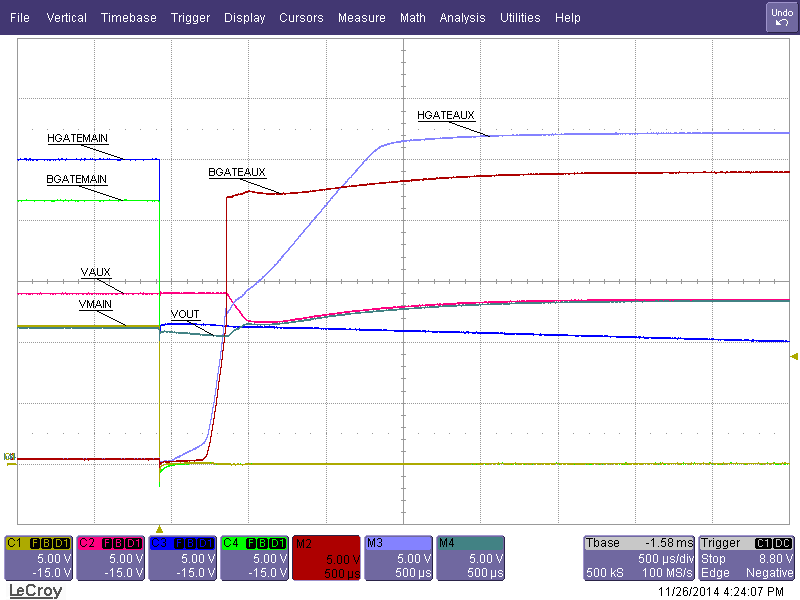Open the Vertical menu

pyautogui.click(x=66, y=17)
